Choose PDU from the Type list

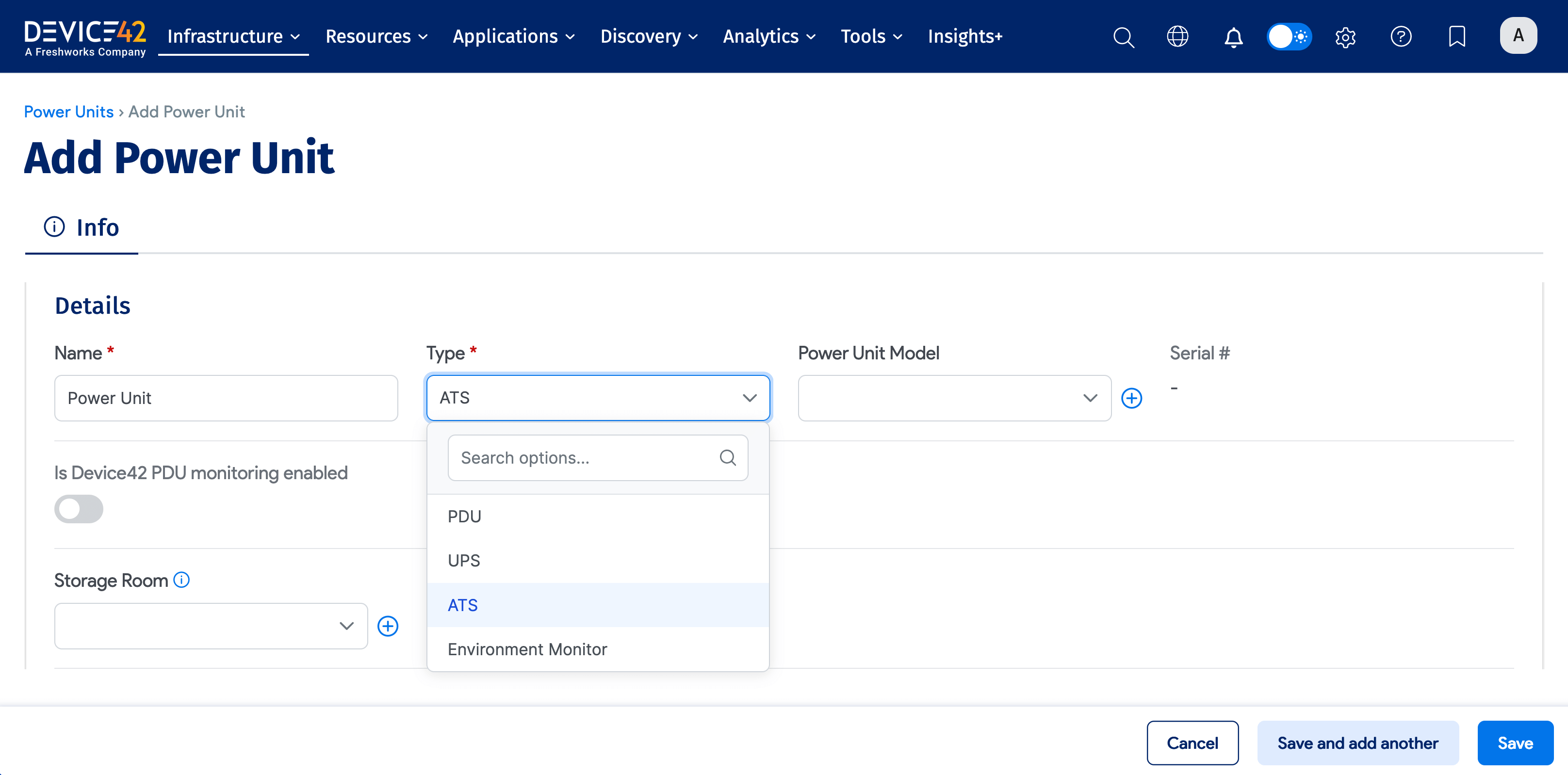pos(598,517)
